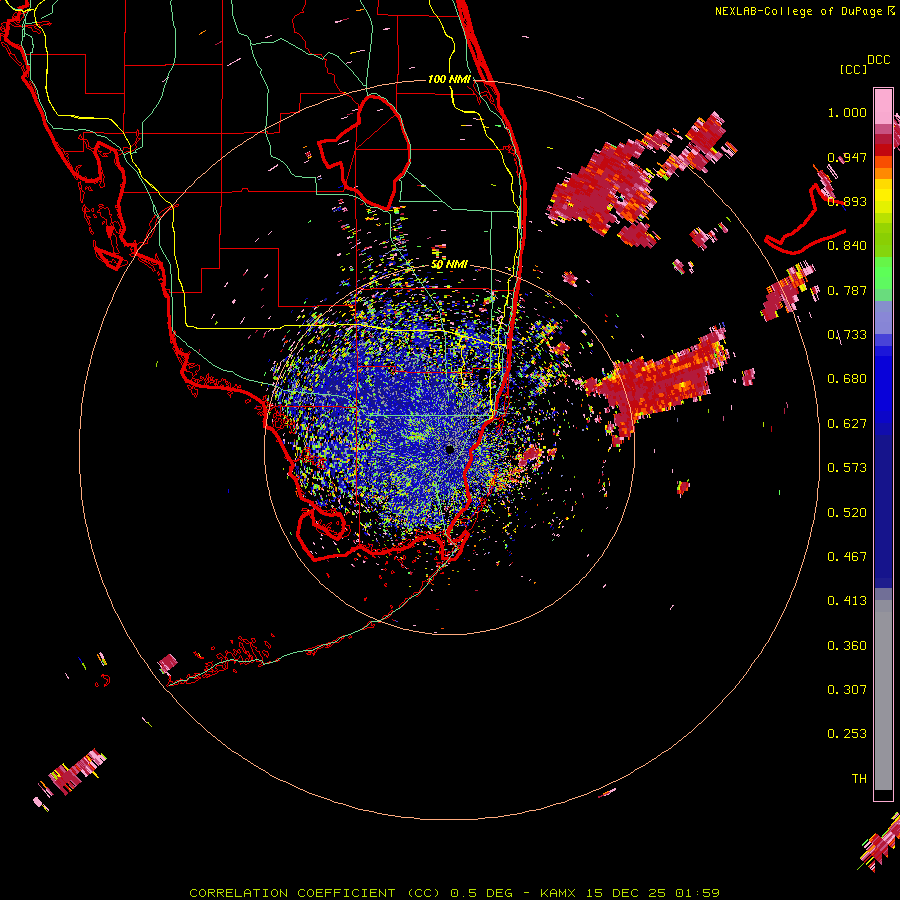Viewport: 900px width, 900px height.
Task: Click the 1.000 scale value
Action: (x=847, y=112)
